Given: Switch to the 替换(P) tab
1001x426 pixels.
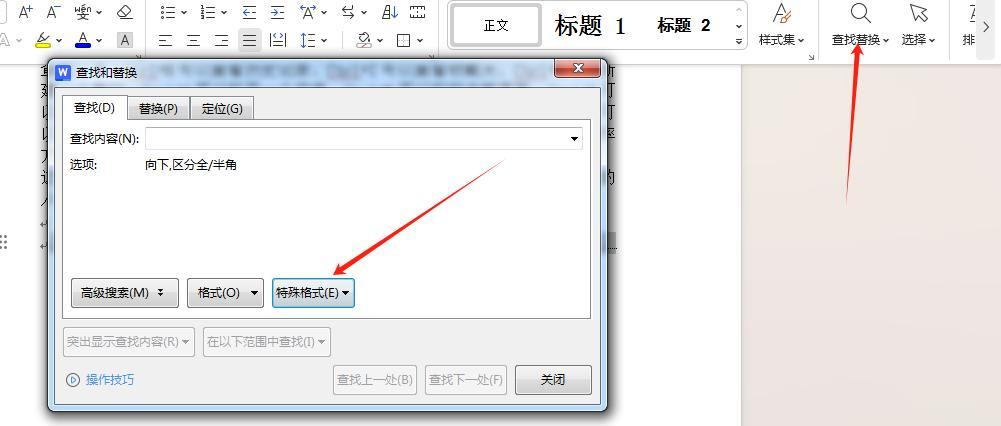Looking at the screenshot, I should 158,109.
